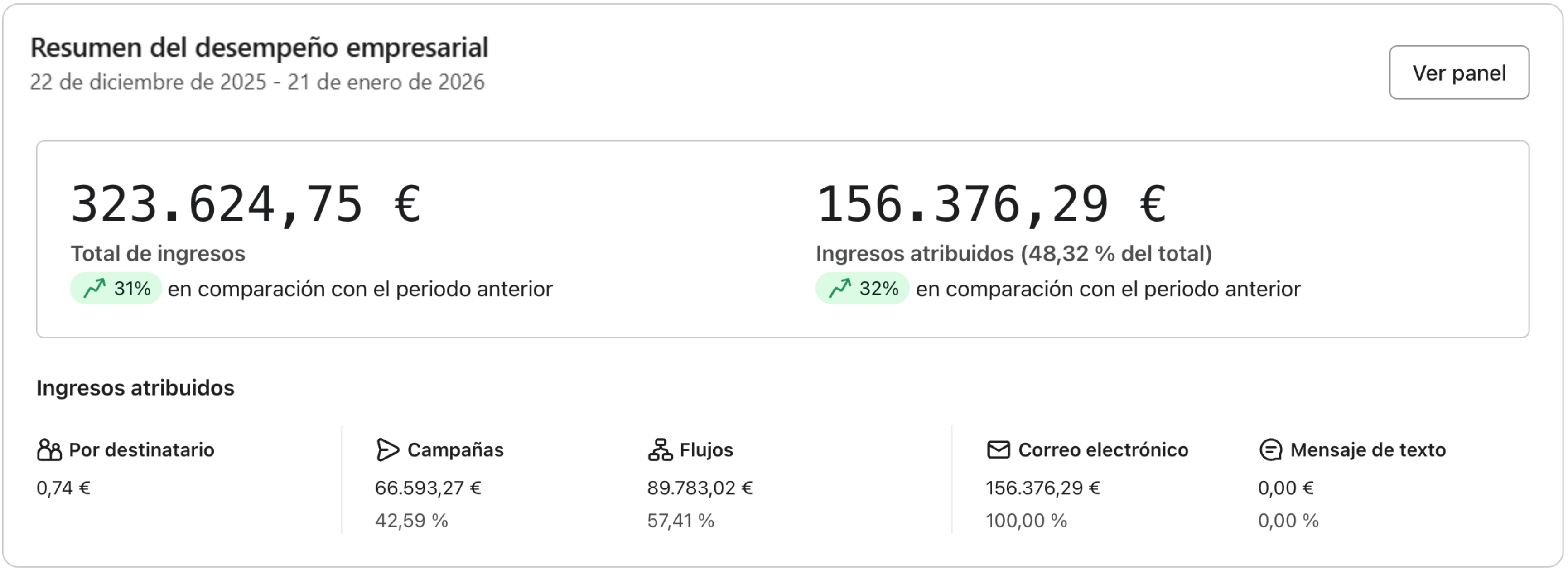Click the Total de ingresos label
1568x570 pixels.
pos(158,253)
